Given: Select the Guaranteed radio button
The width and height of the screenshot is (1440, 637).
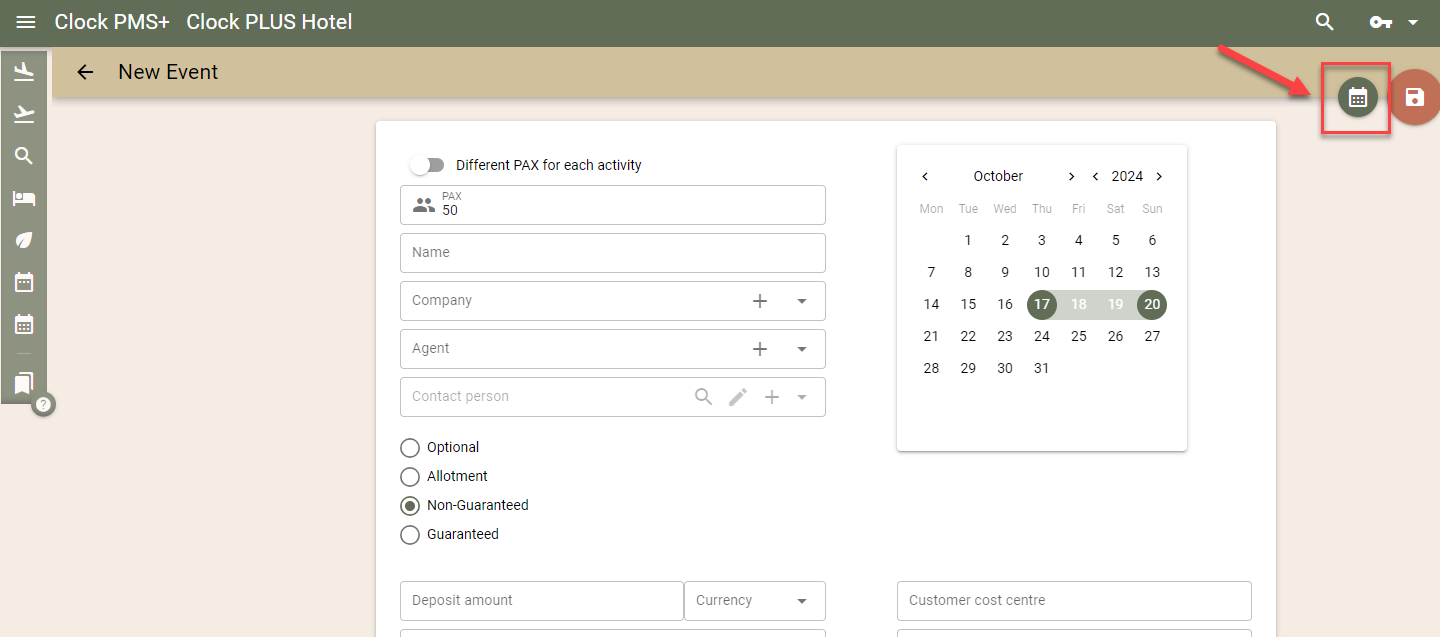Looking at the screenshot, I should (410, 534).
